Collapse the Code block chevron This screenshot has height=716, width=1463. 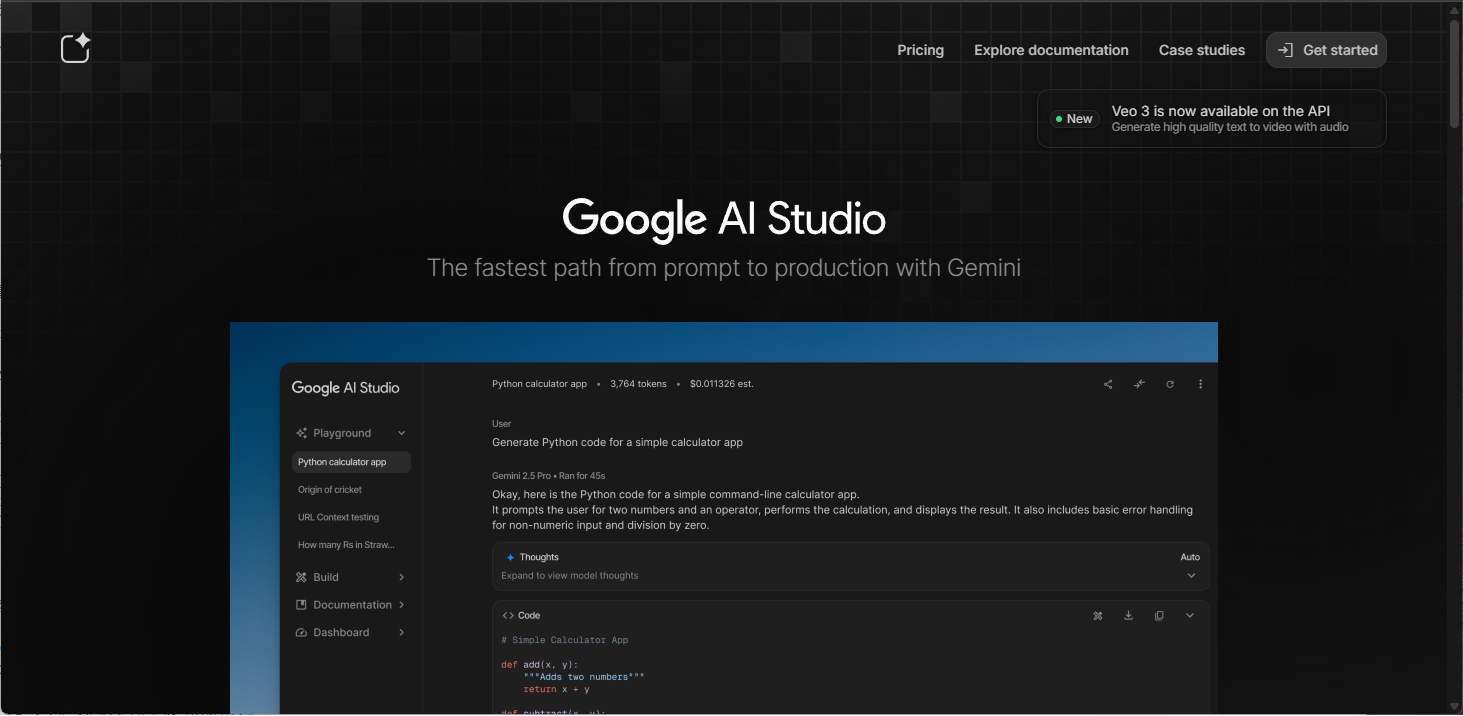point(1190,616)
